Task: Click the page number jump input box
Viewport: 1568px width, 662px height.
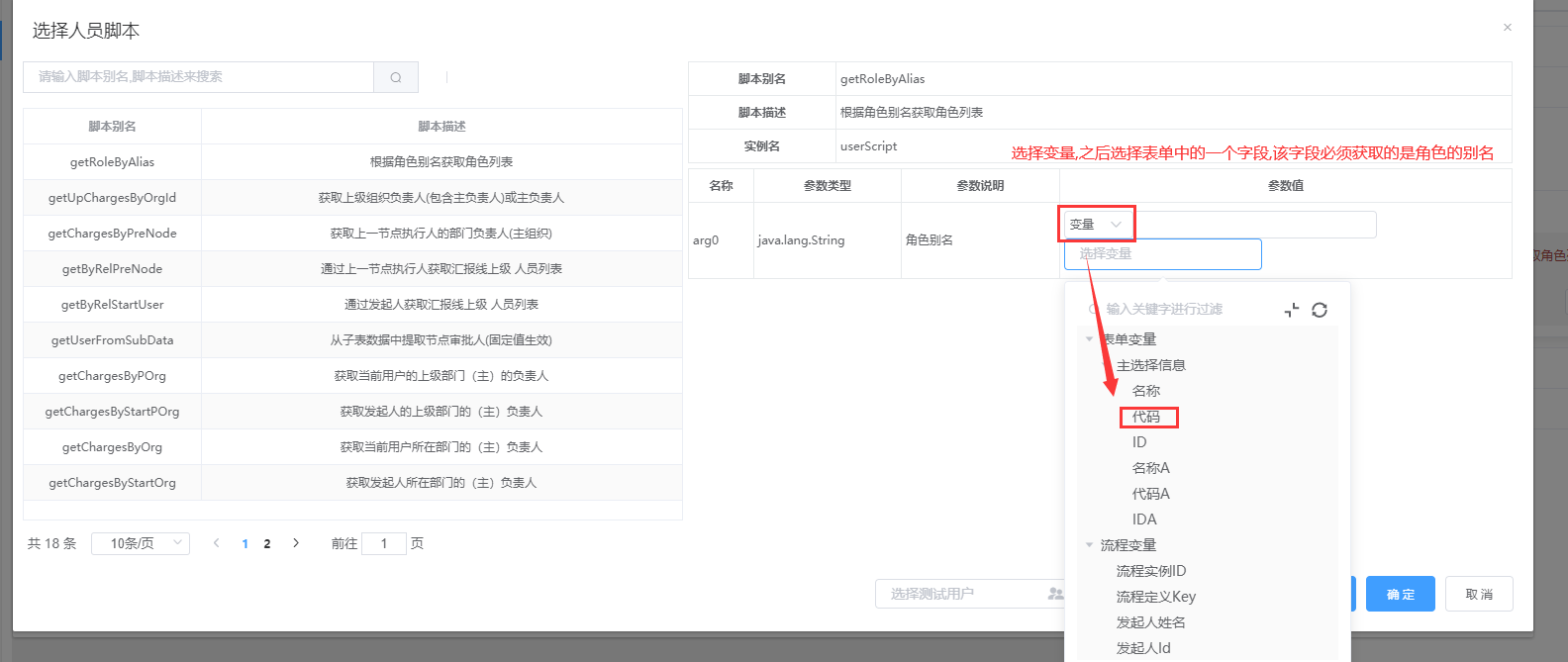Action: 384,543
